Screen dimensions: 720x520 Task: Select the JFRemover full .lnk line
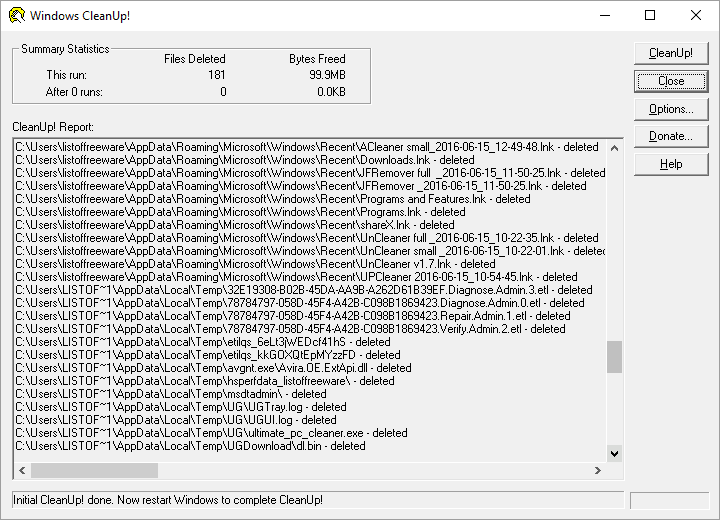click(x=310, y=173)
